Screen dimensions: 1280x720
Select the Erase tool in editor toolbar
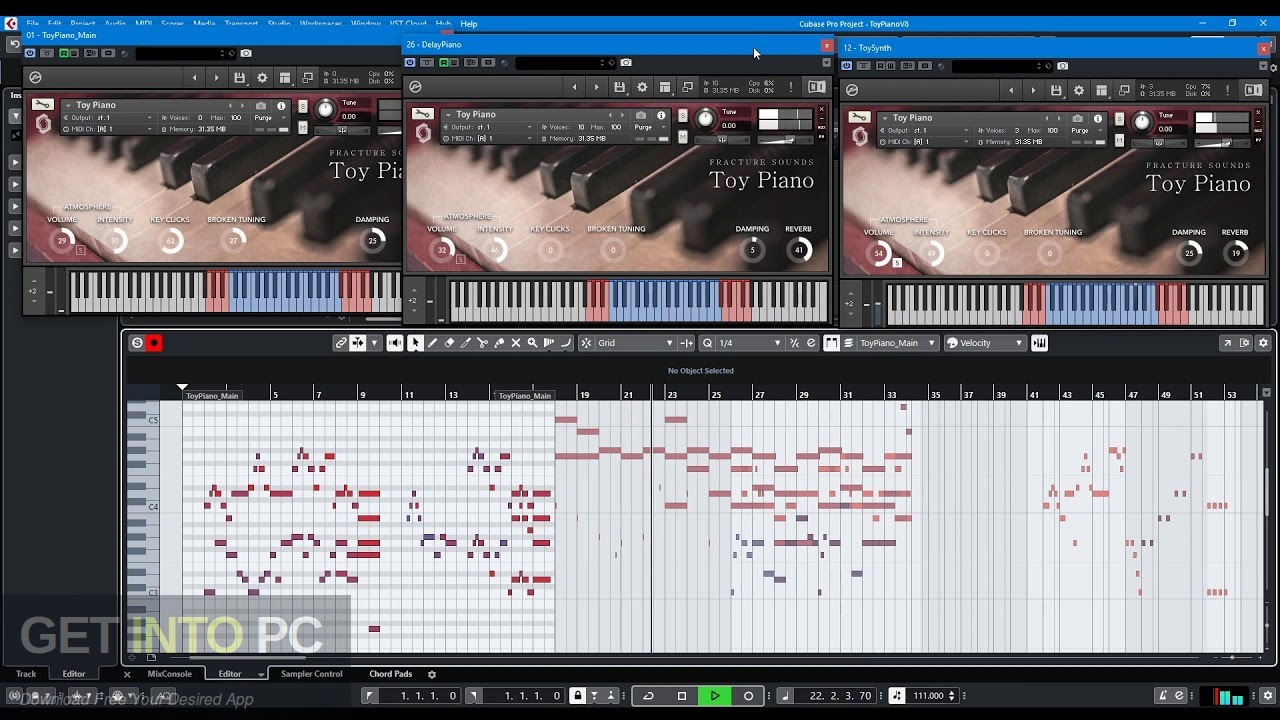coord(449,343)
